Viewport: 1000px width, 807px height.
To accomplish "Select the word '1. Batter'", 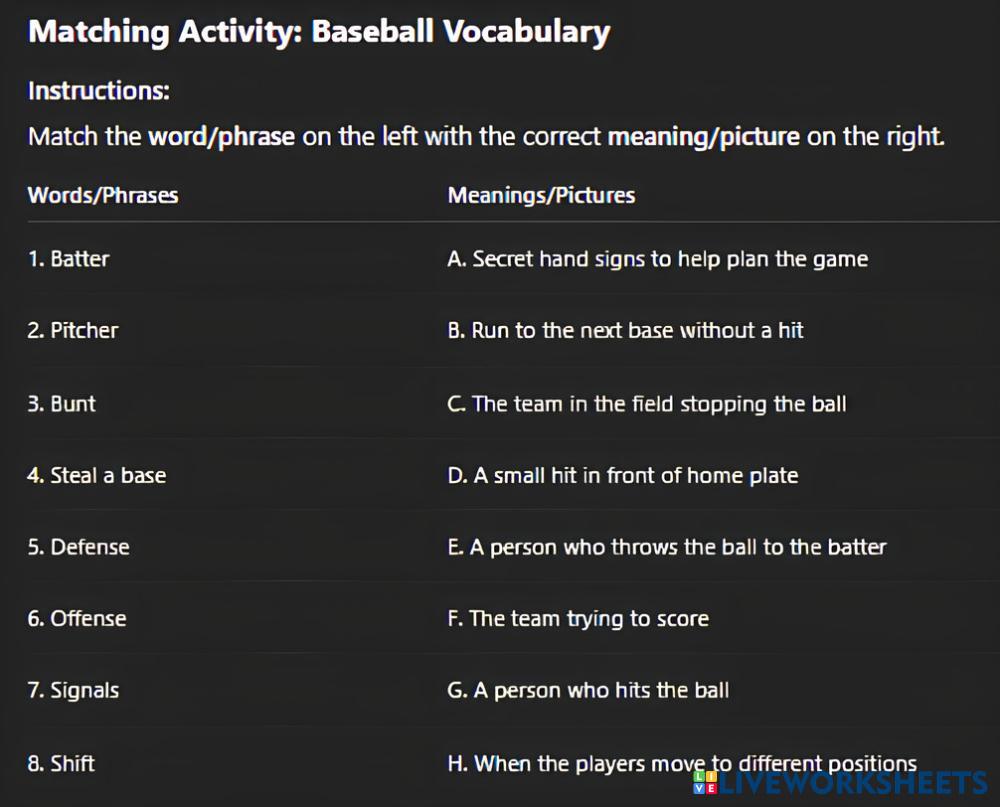I will click(68, 259).
